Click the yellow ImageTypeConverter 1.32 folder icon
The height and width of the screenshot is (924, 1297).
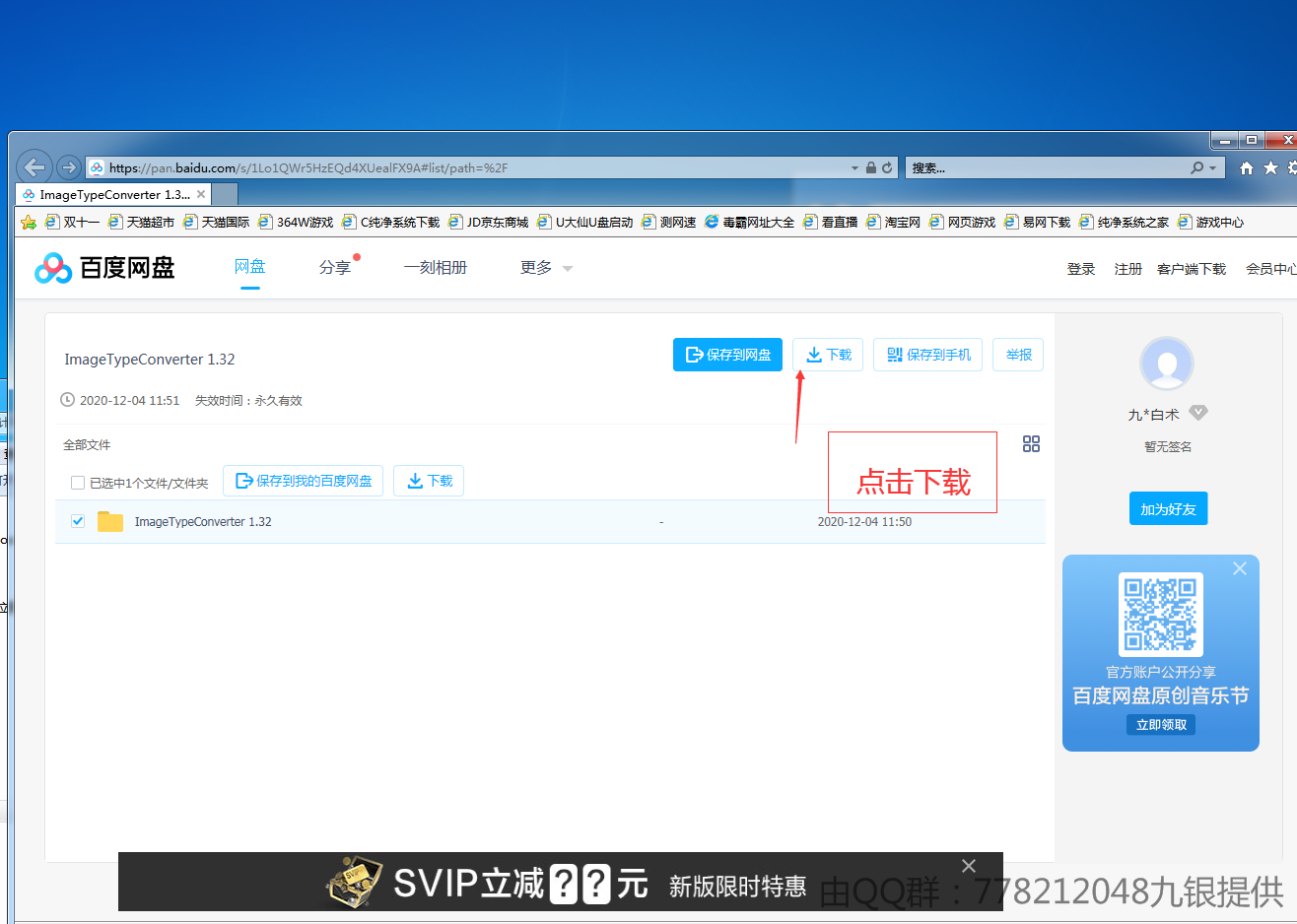(110, 521)
